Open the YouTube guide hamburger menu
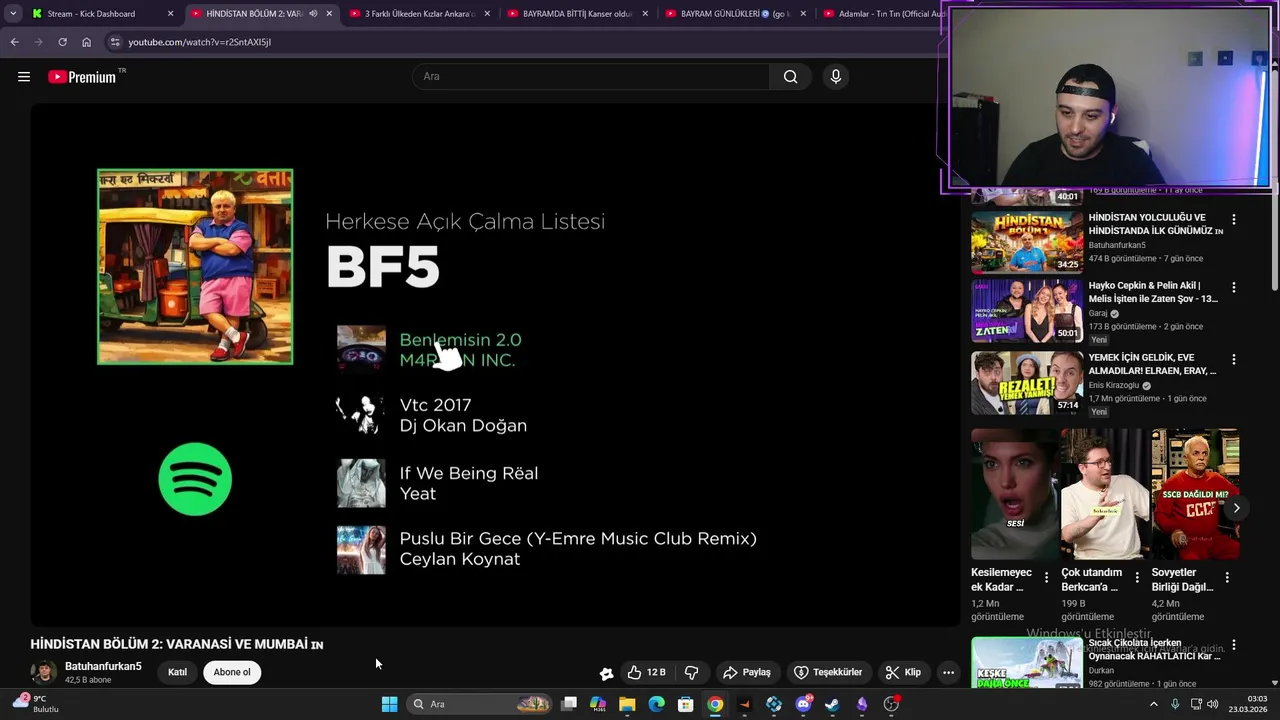The image size is (1280, 720). (x=24, y=77)
